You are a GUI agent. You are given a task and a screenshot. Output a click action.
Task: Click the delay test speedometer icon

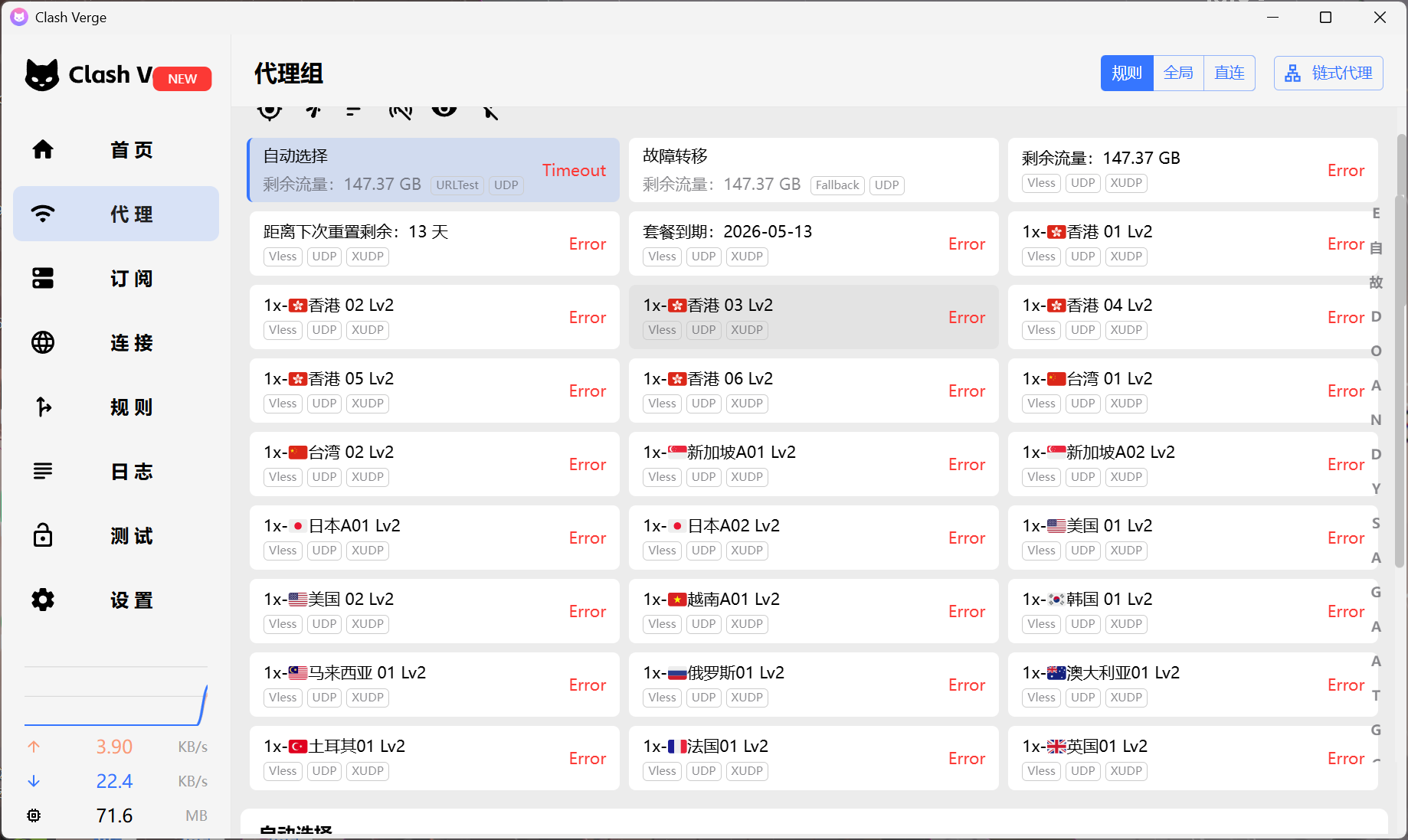tap(313, 111)
